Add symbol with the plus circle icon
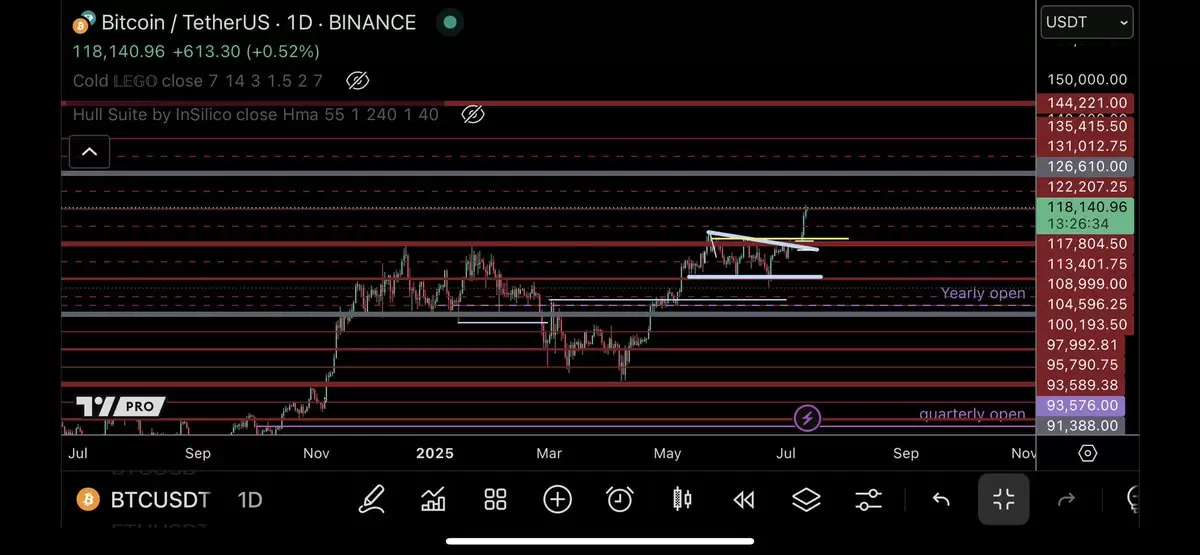This screenshot has height=555, width=1200. click(557, 499)
